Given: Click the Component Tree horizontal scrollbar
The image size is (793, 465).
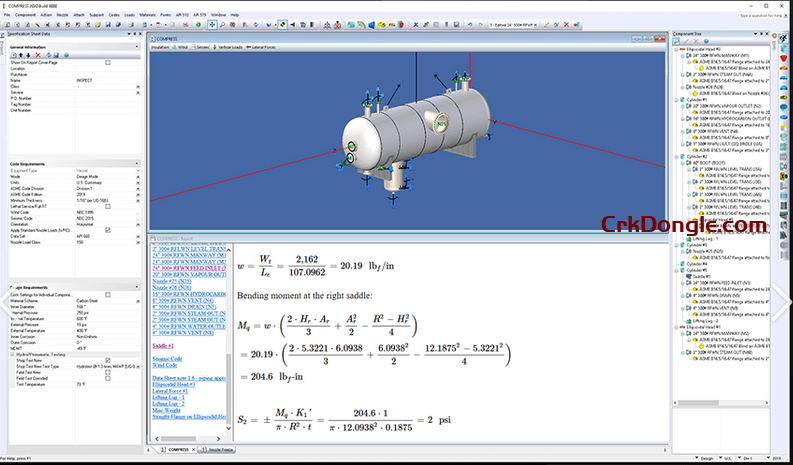Looking at the screenshot, I should pos(722,403).
